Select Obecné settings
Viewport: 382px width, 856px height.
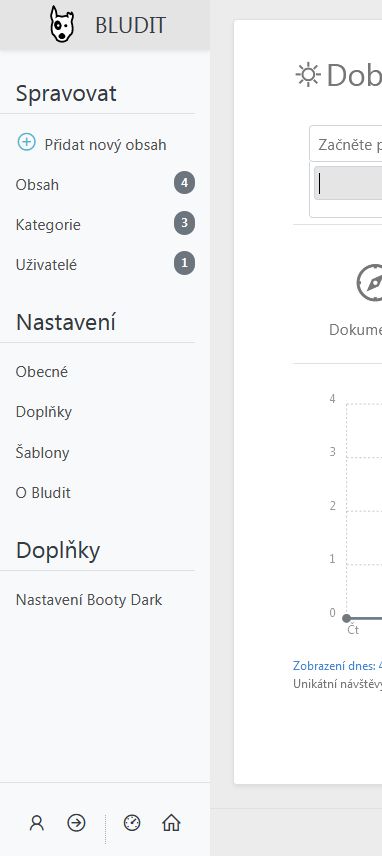coord(42,372)
